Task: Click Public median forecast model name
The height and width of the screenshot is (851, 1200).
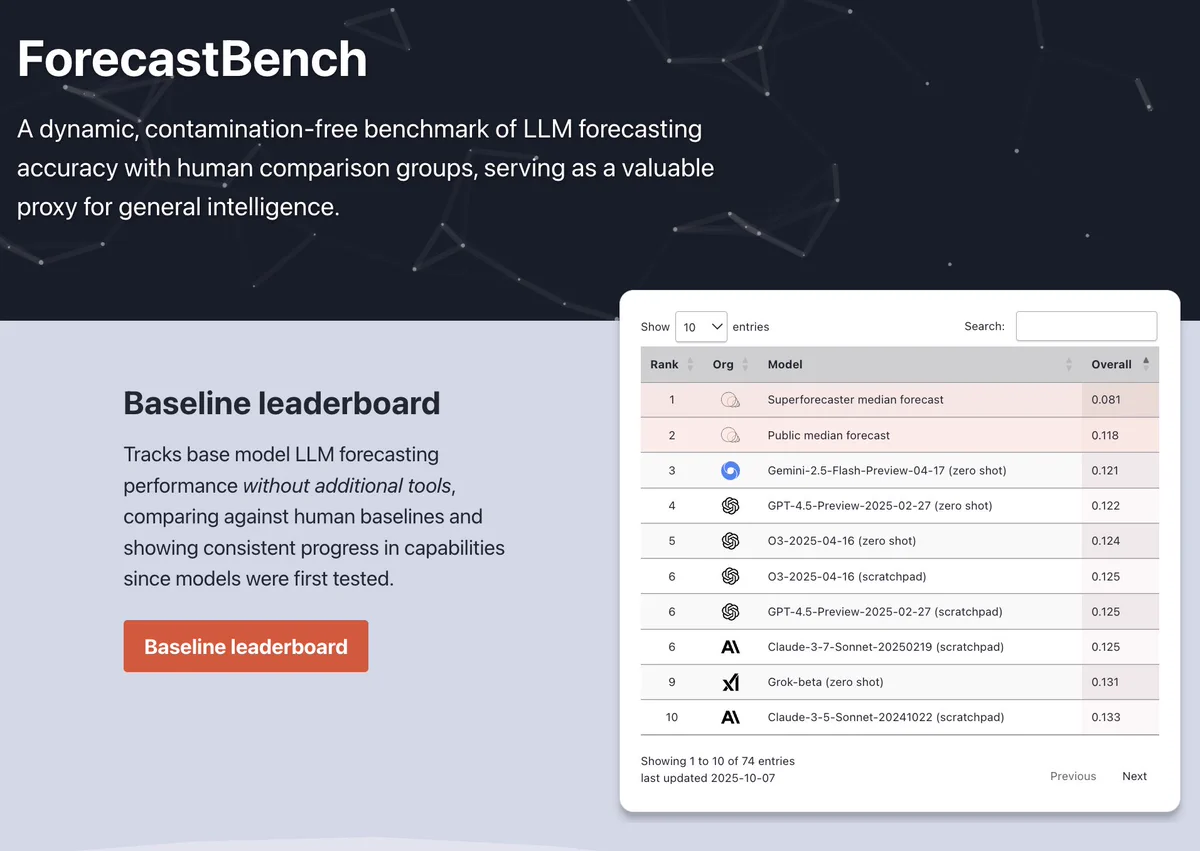Action: [x=829, y=435]
